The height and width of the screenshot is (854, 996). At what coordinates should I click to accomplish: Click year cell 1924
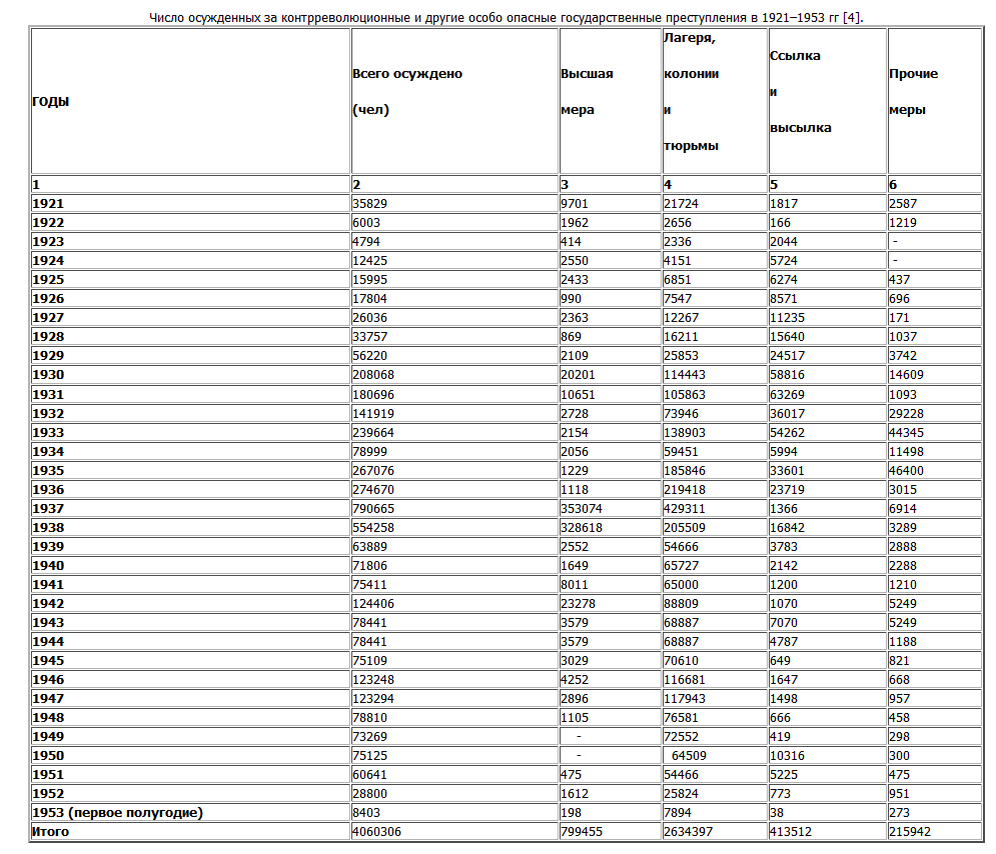tap(191, 261)
